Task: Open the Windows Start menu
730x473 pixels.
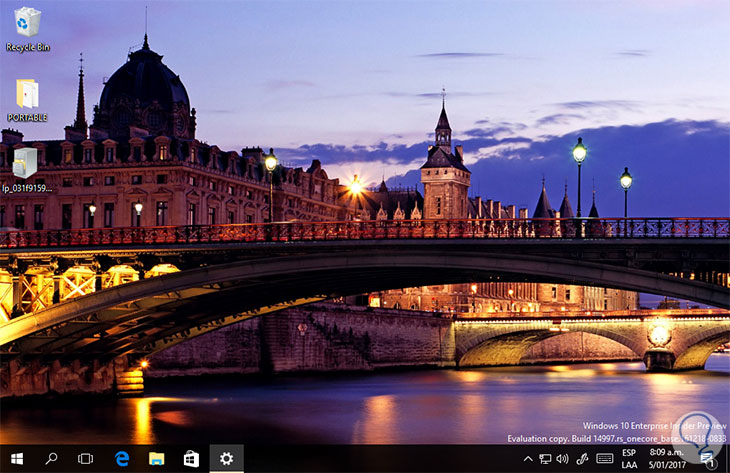Action: tap(17, 459)
